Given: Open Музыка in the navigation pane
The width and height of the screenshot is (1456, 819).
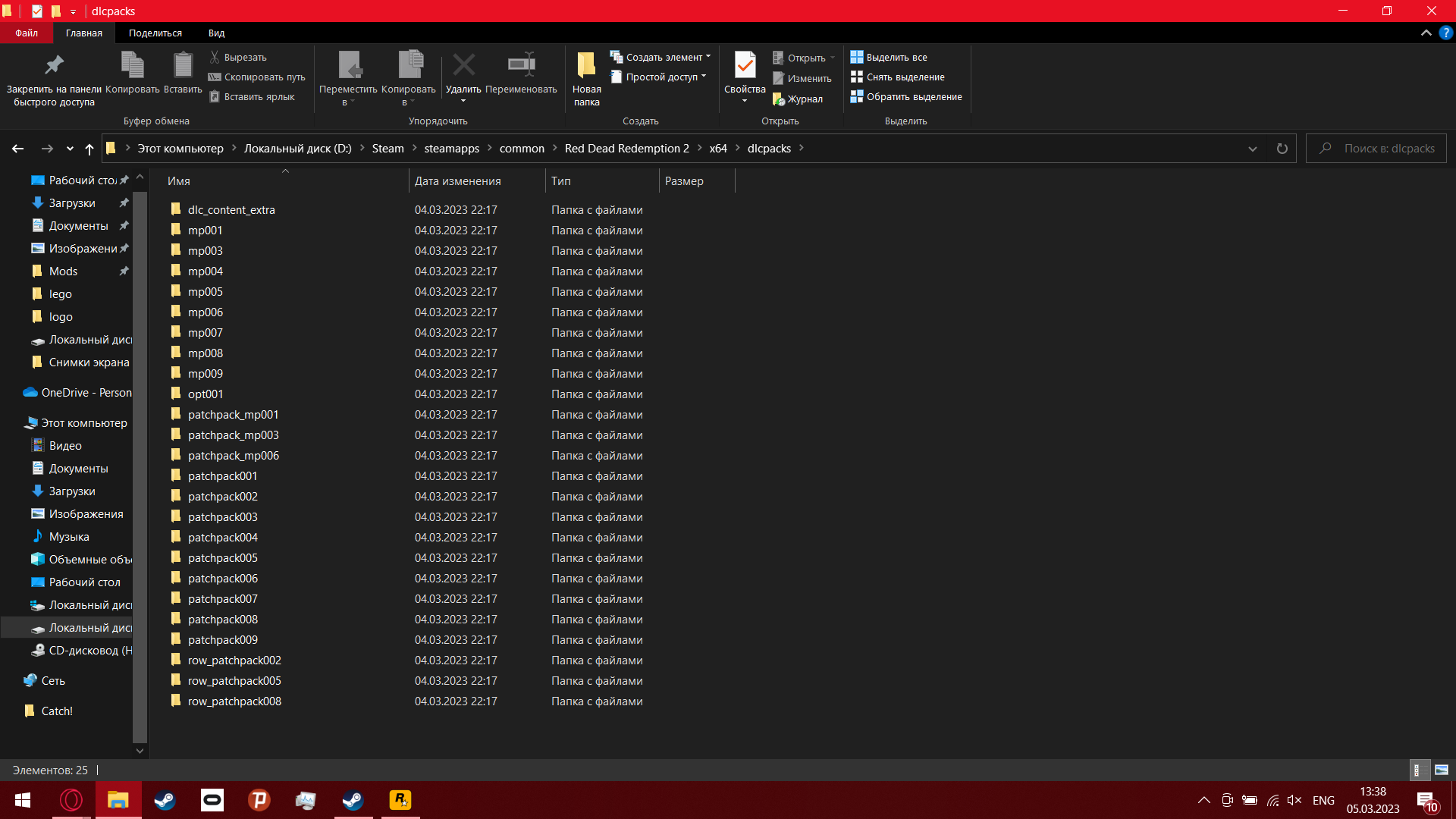Looking at the screenshot, I should (68, 537).
